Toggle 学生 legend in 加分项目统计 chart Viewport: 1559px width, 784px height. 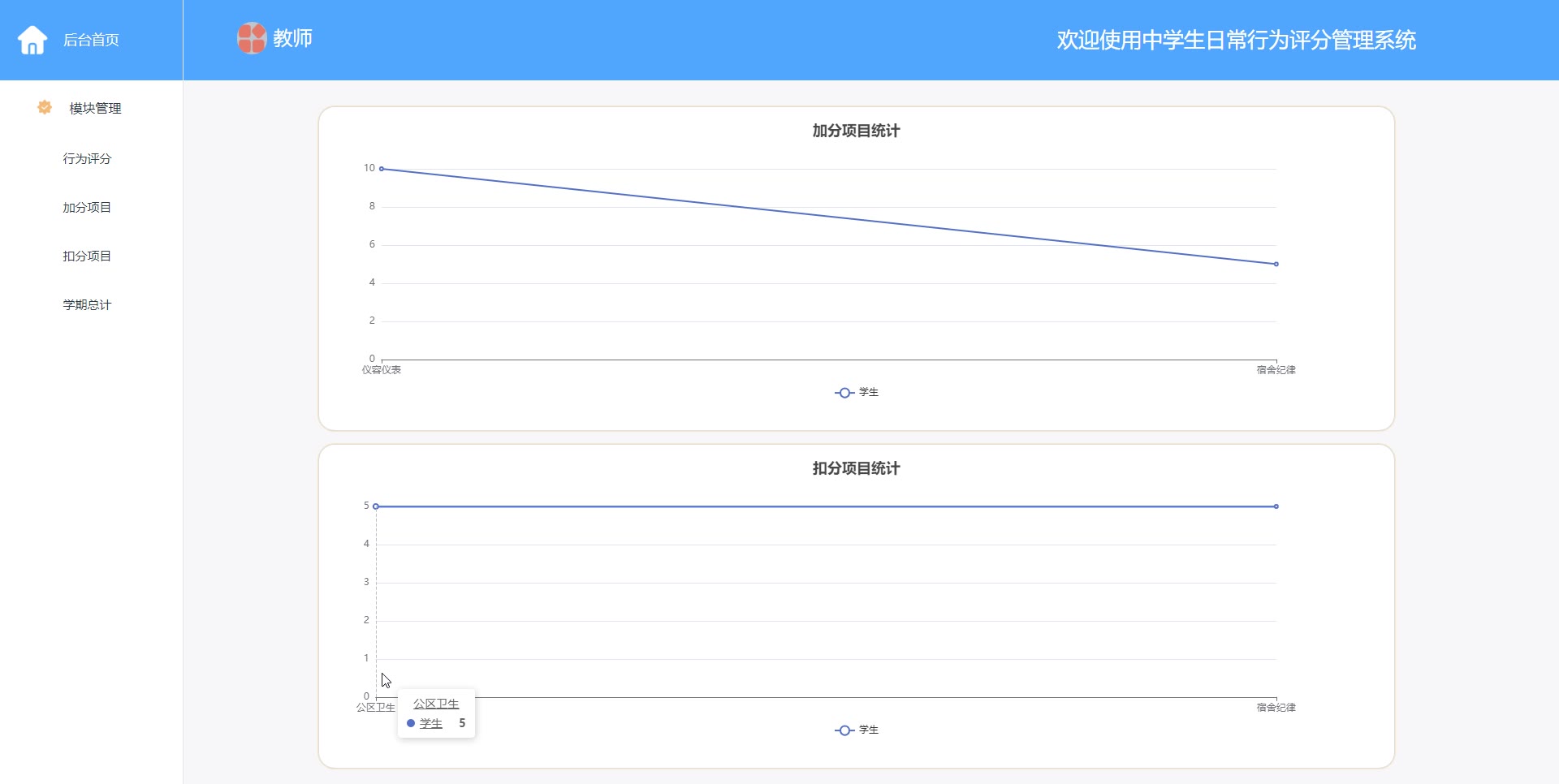pyautogui.click(x=857, y=393)
